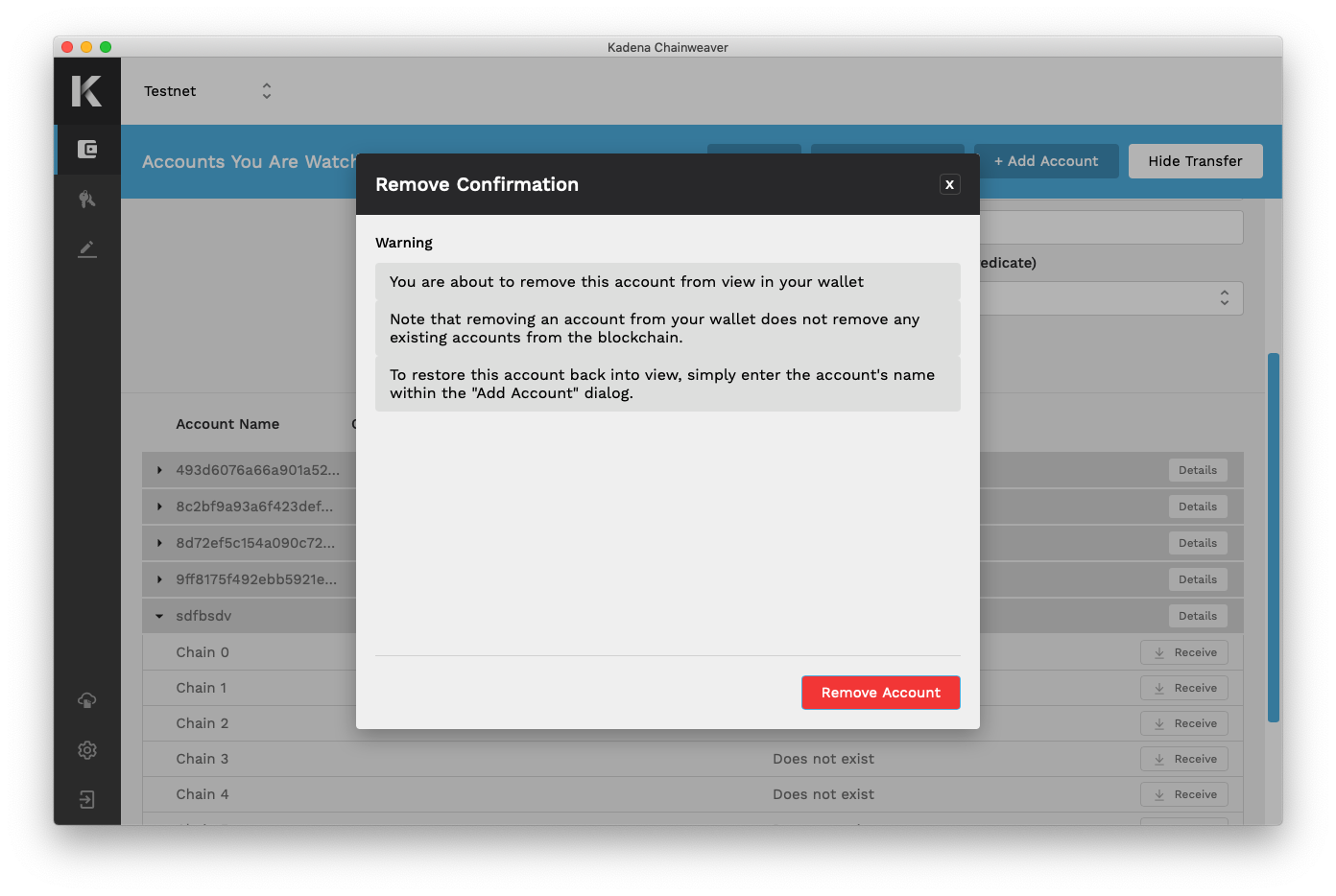This screenshot has height=896, width=1336.
Task: Open the transfer panel chain dropdown
Action: [1113, 298]
